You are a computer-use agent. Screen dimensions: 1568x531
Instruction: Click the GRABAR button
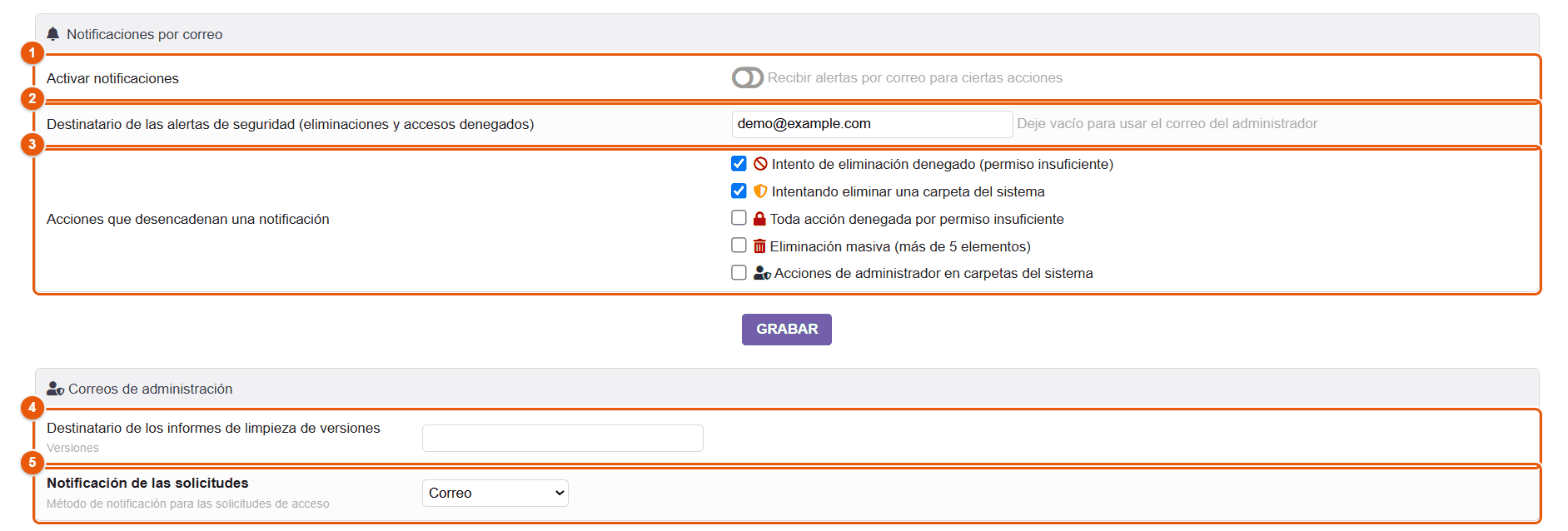tap(787, 329)
